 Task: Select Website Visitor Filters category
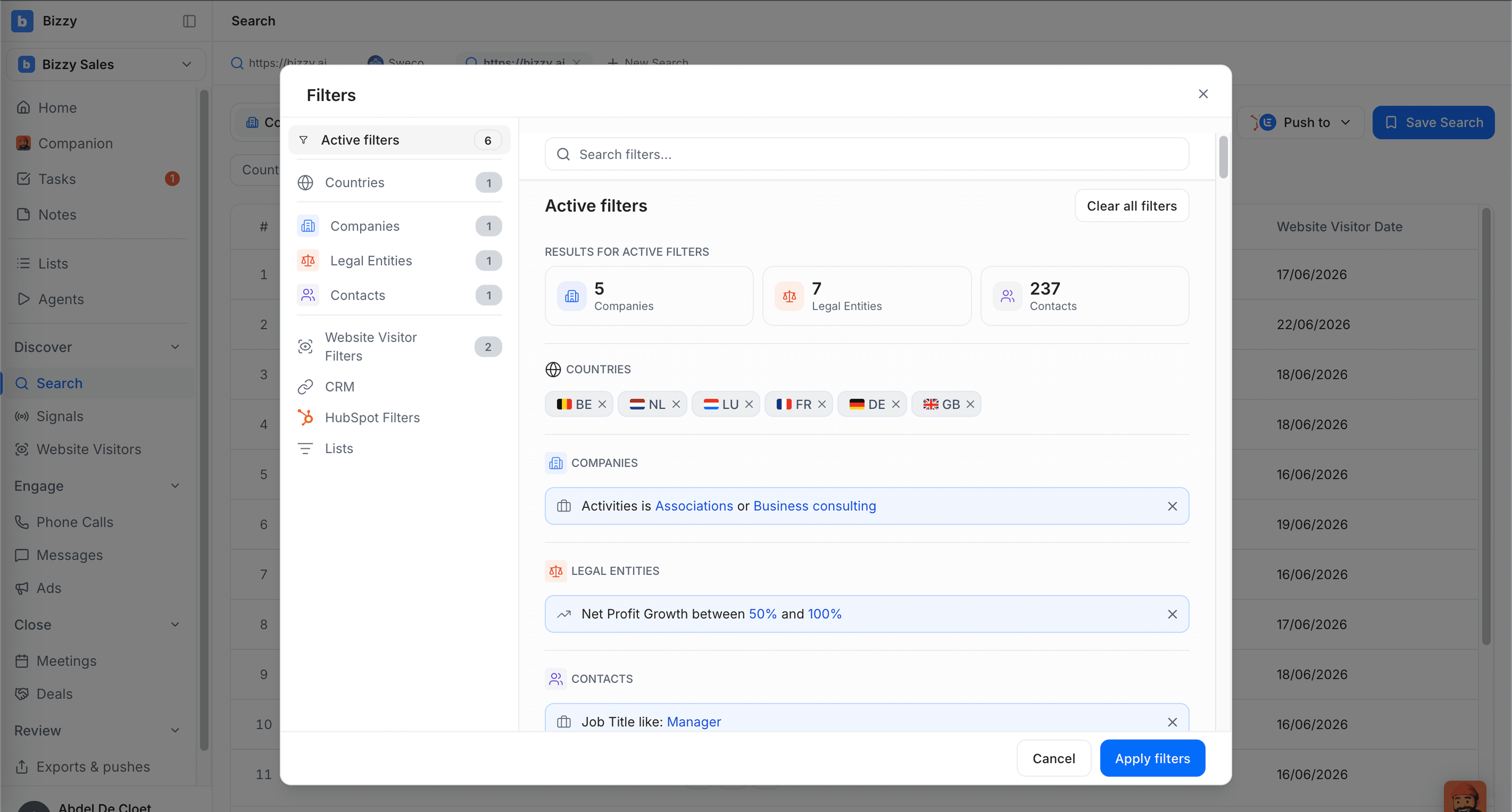click(399, 347)
